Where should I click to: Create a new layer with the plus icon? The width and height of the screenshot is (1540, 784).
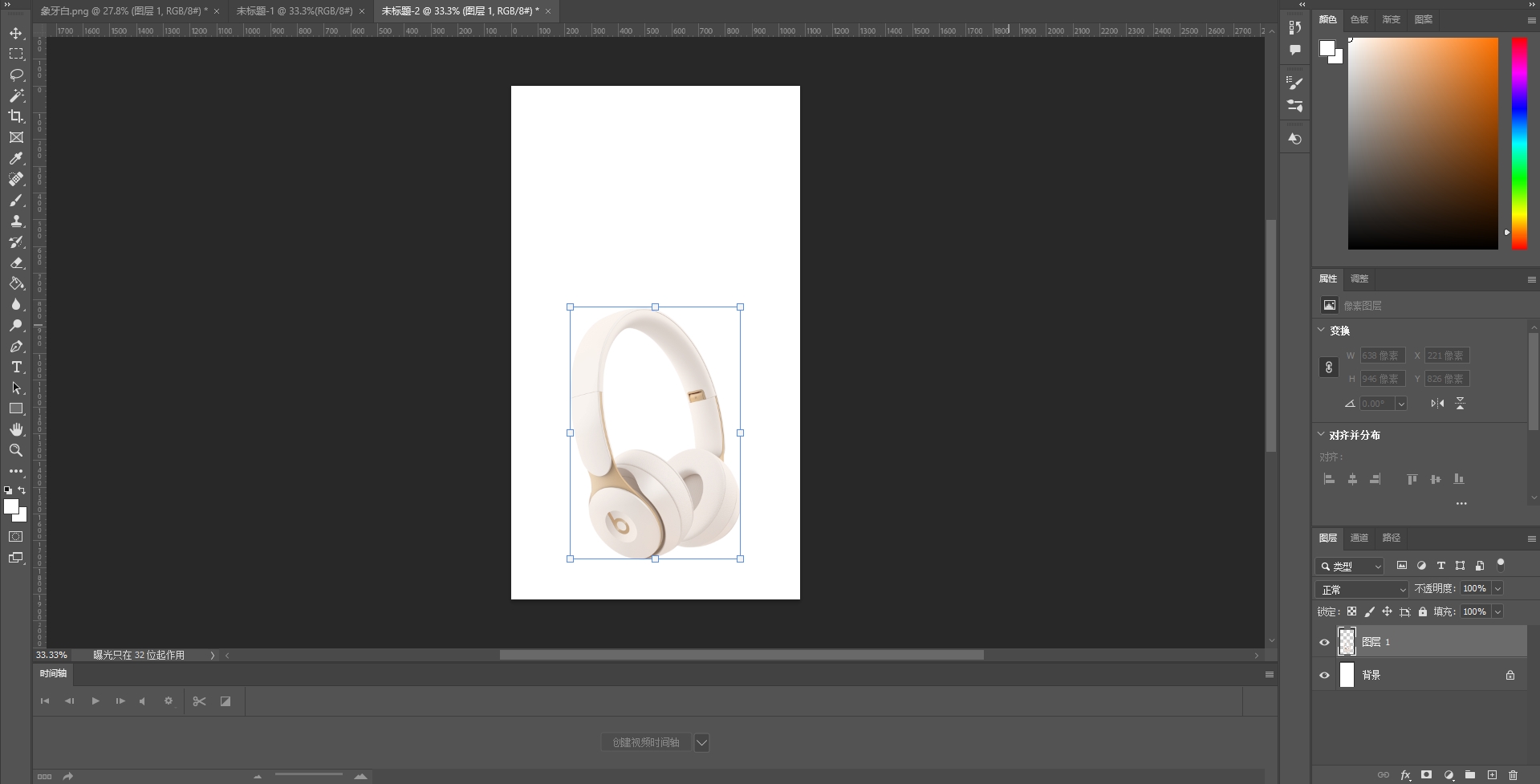(x=1492, y=775)
